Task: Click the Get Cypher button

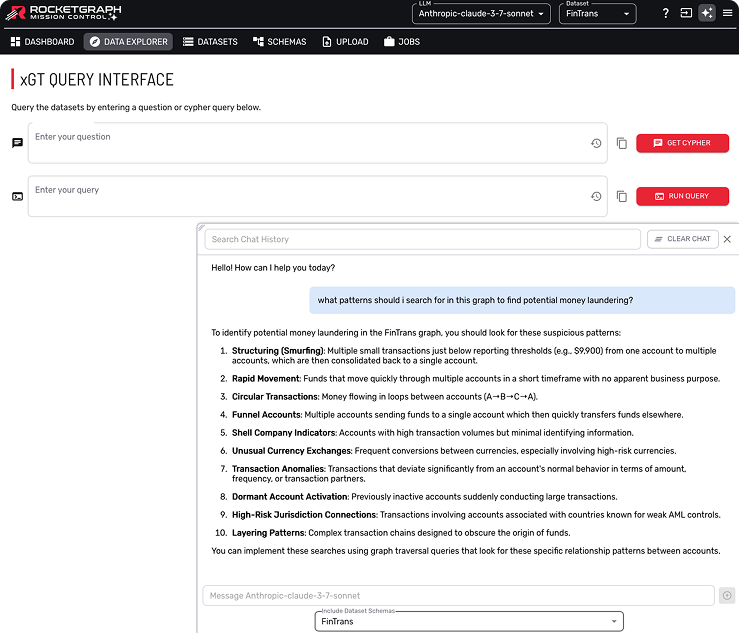Action: point(682,143)
